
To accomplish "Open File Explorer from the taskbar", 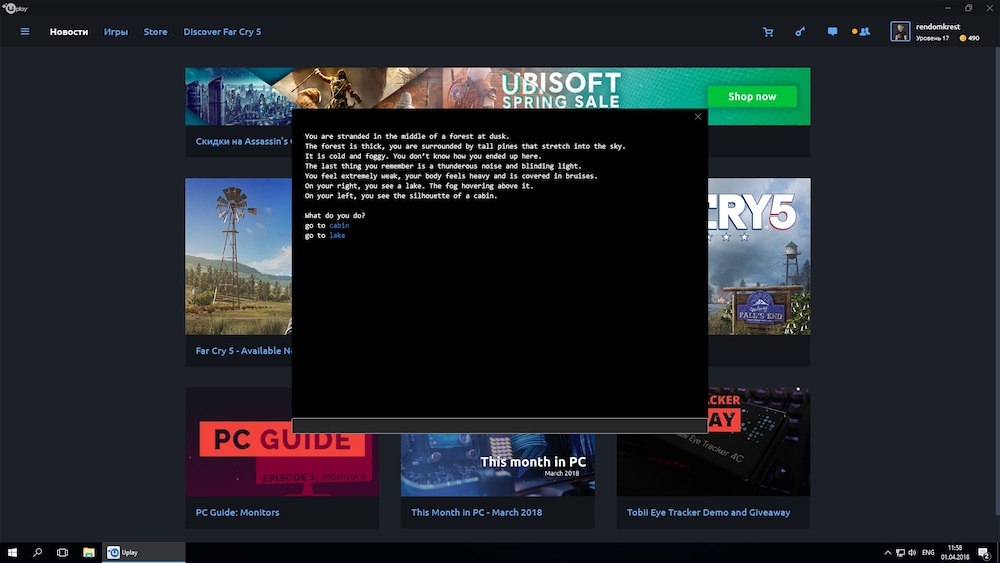I will click(x=89, y=552).
